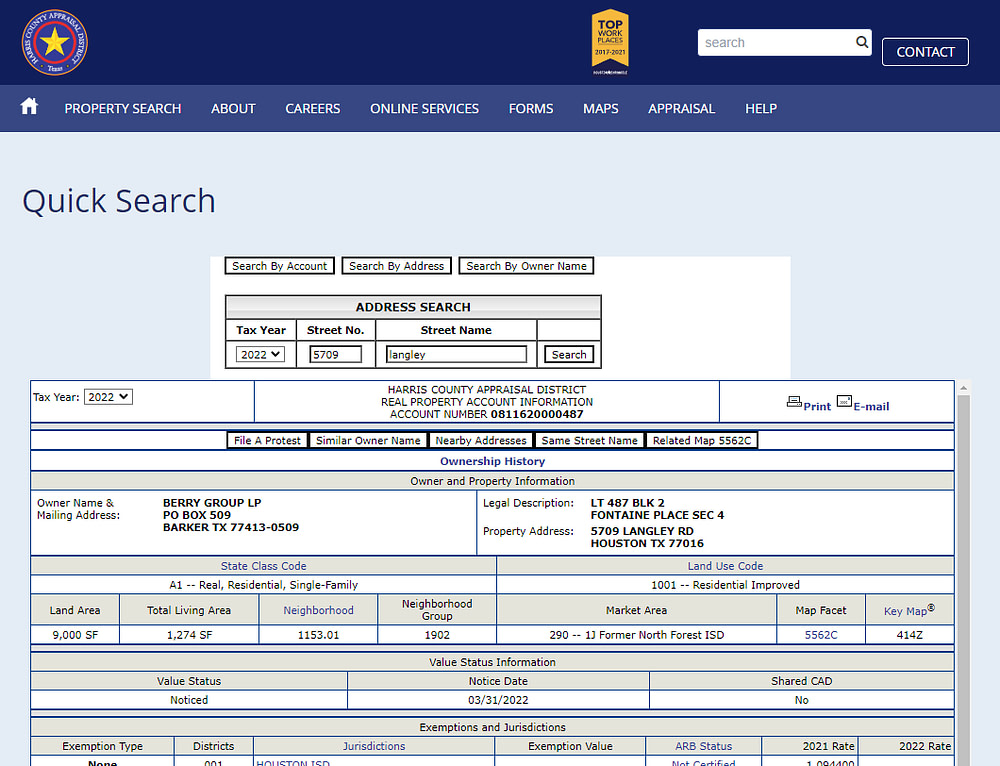Click the ARB Status header link
Image resolution: width=1000 pixels, height=766 pixels.
pyautogui.click(x=703, y=746)
